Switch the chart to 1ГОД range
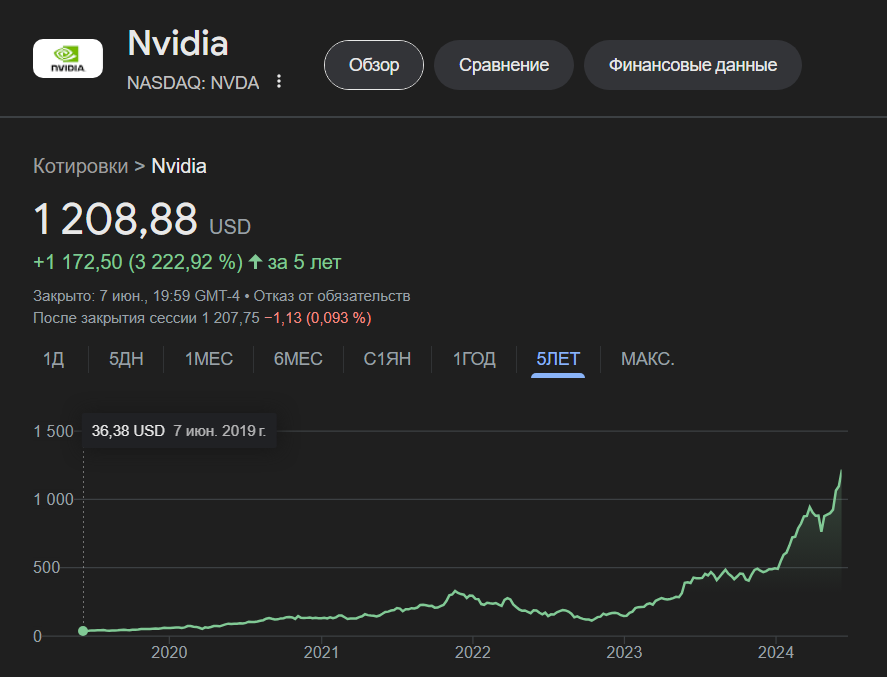The height and width of the screenshot is (677, 887). click(474, 359)
